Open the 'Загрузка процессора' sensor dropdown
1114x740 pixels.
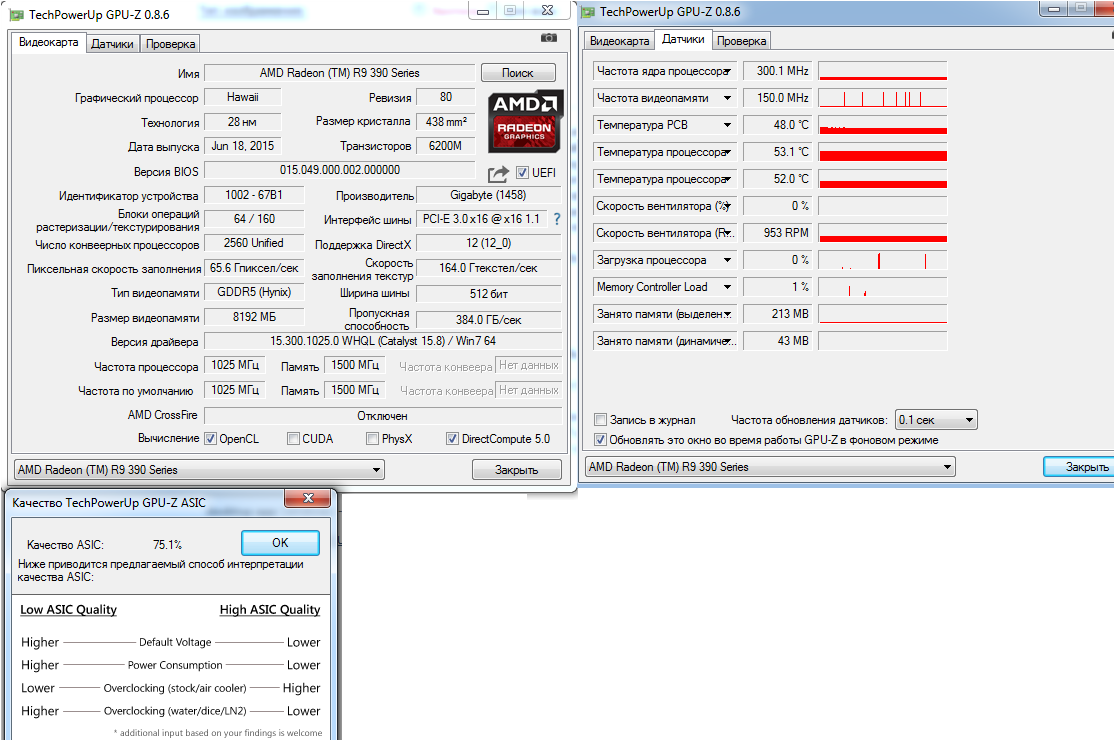tap(728, 260)
